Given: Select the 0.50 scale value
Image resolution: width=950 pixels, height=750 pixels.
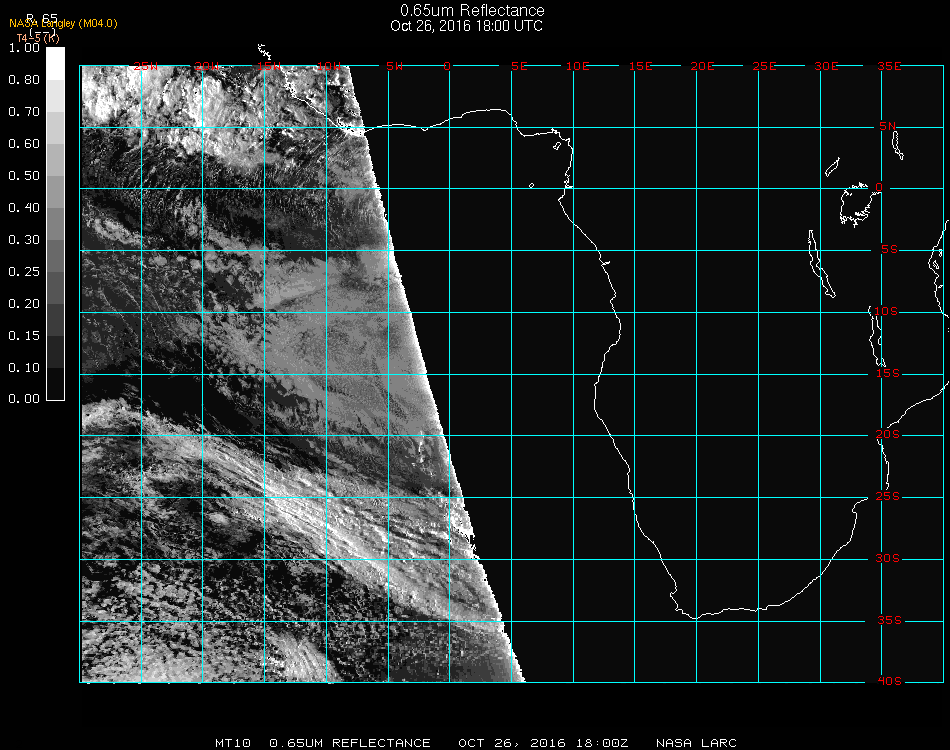Looking at the screenshot, I should (x=24, y=176).
